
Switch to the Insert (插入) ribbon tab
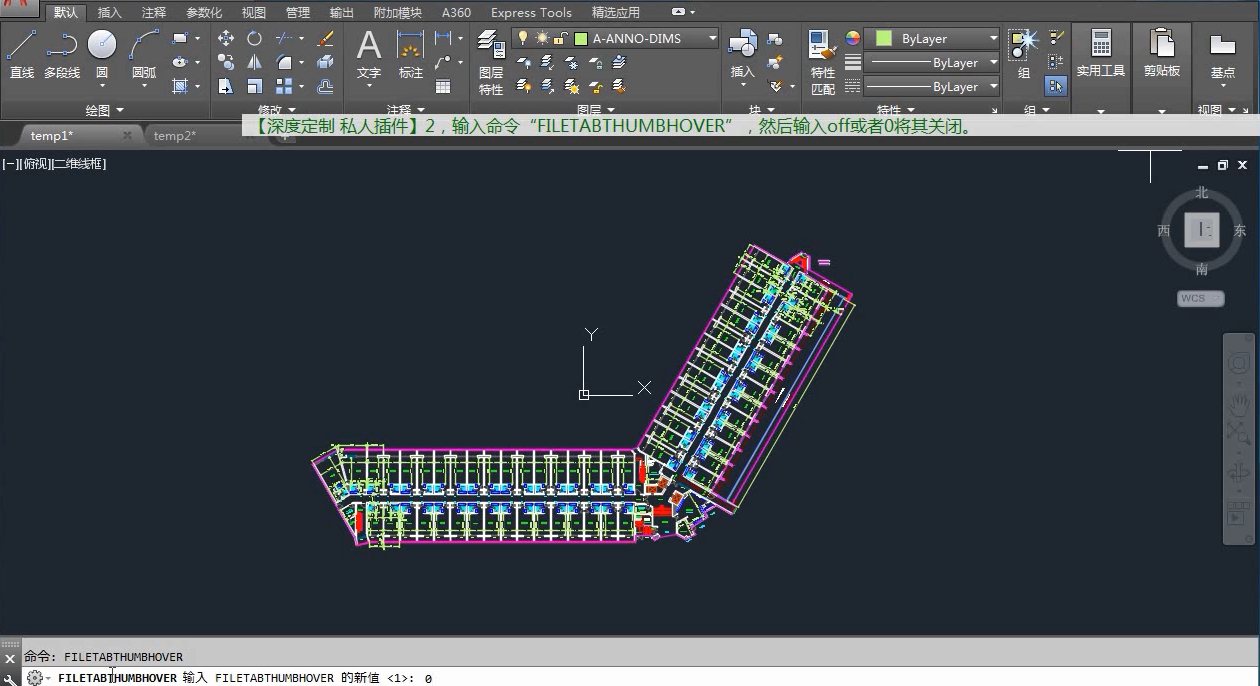click(x=110, y=13)
